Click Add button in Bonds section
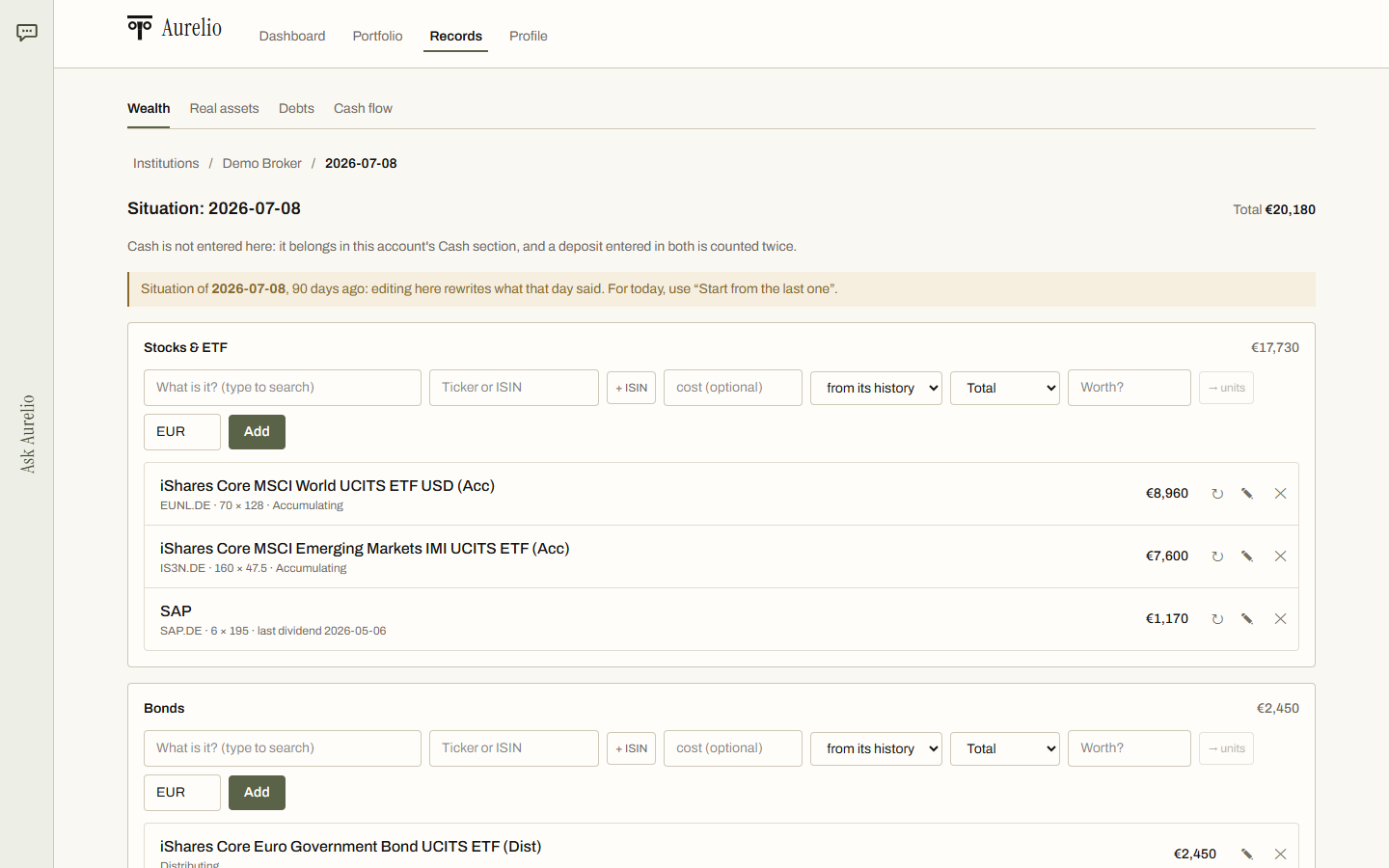The height and width of the screenshot is (868, 1389). [257, 793]
